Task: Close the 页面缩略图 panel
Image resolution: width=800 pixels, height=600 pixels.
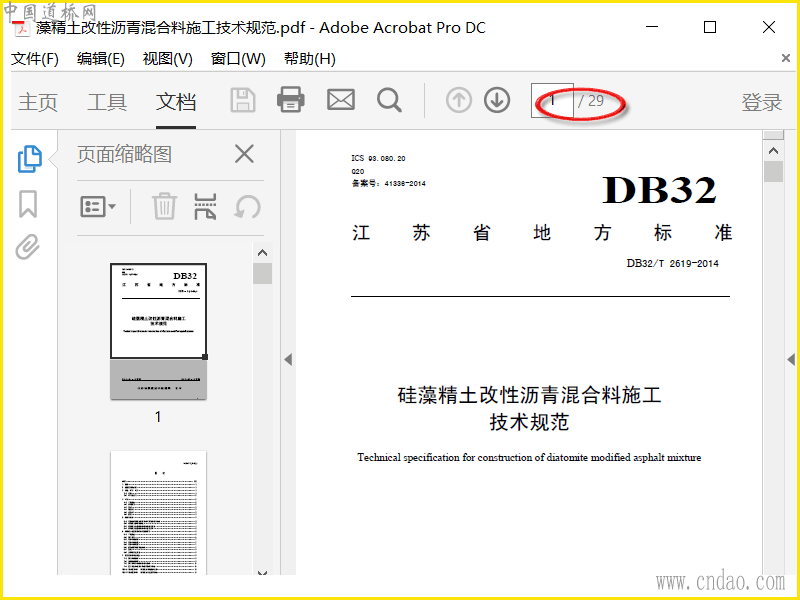Action: pos(244,154)
